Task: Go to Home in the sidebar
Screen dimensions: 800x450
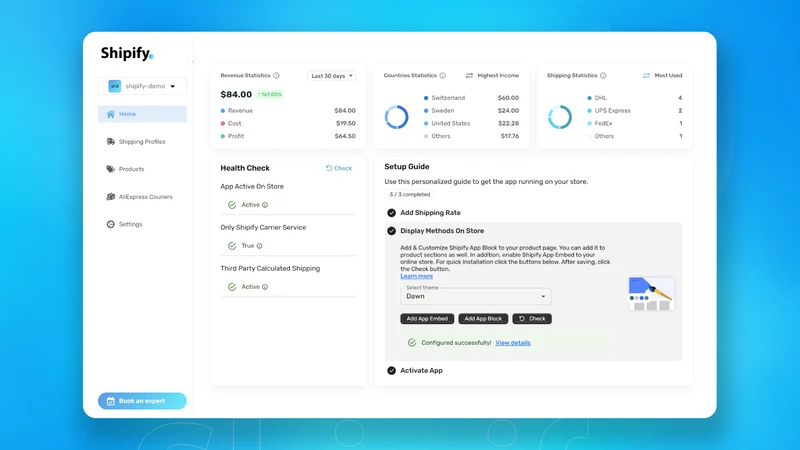Action: coord(142,114)
